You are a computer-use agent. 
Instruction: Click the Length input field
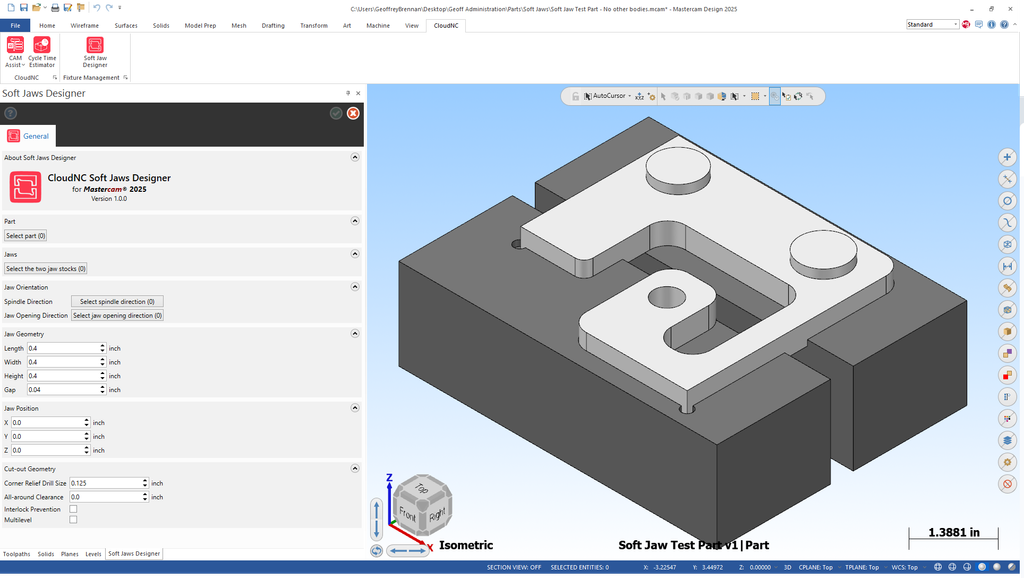tap(63, 348)
